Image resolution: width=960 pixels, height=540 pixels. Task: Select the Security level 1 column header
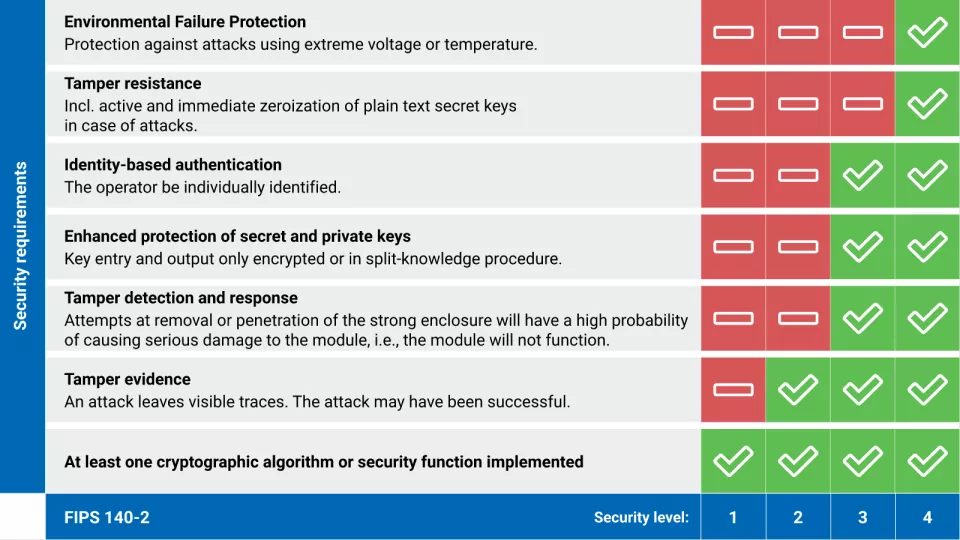point(733,517)
